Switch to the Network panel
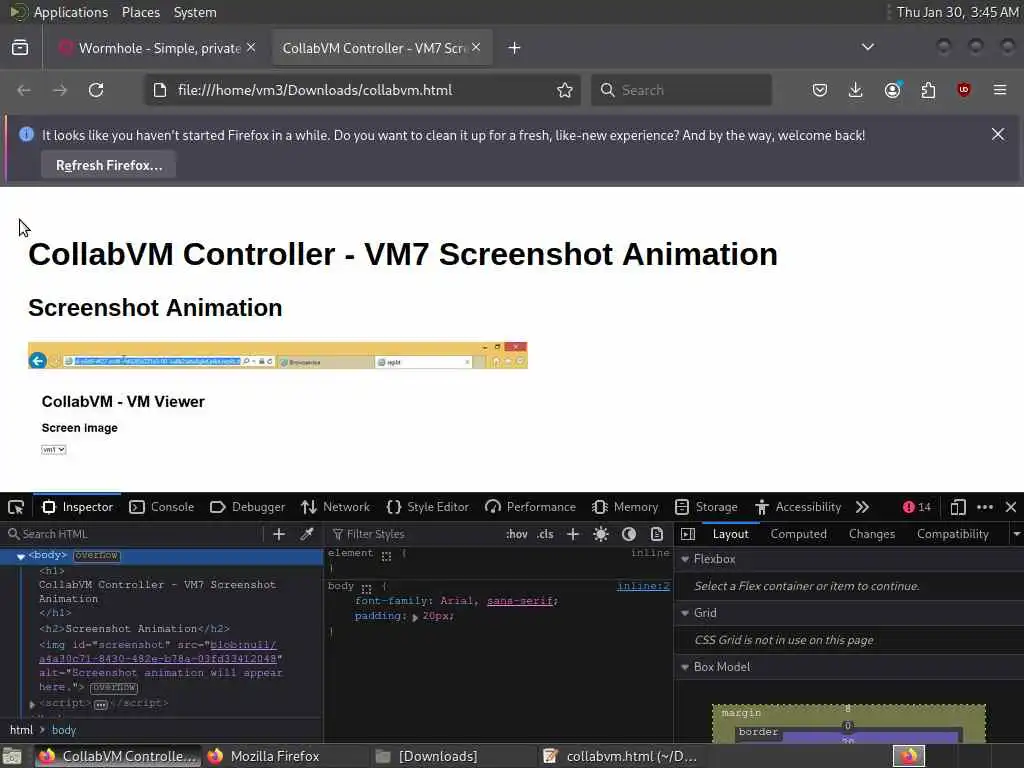This screenshot has height=768, width=1024. (336, 507)
